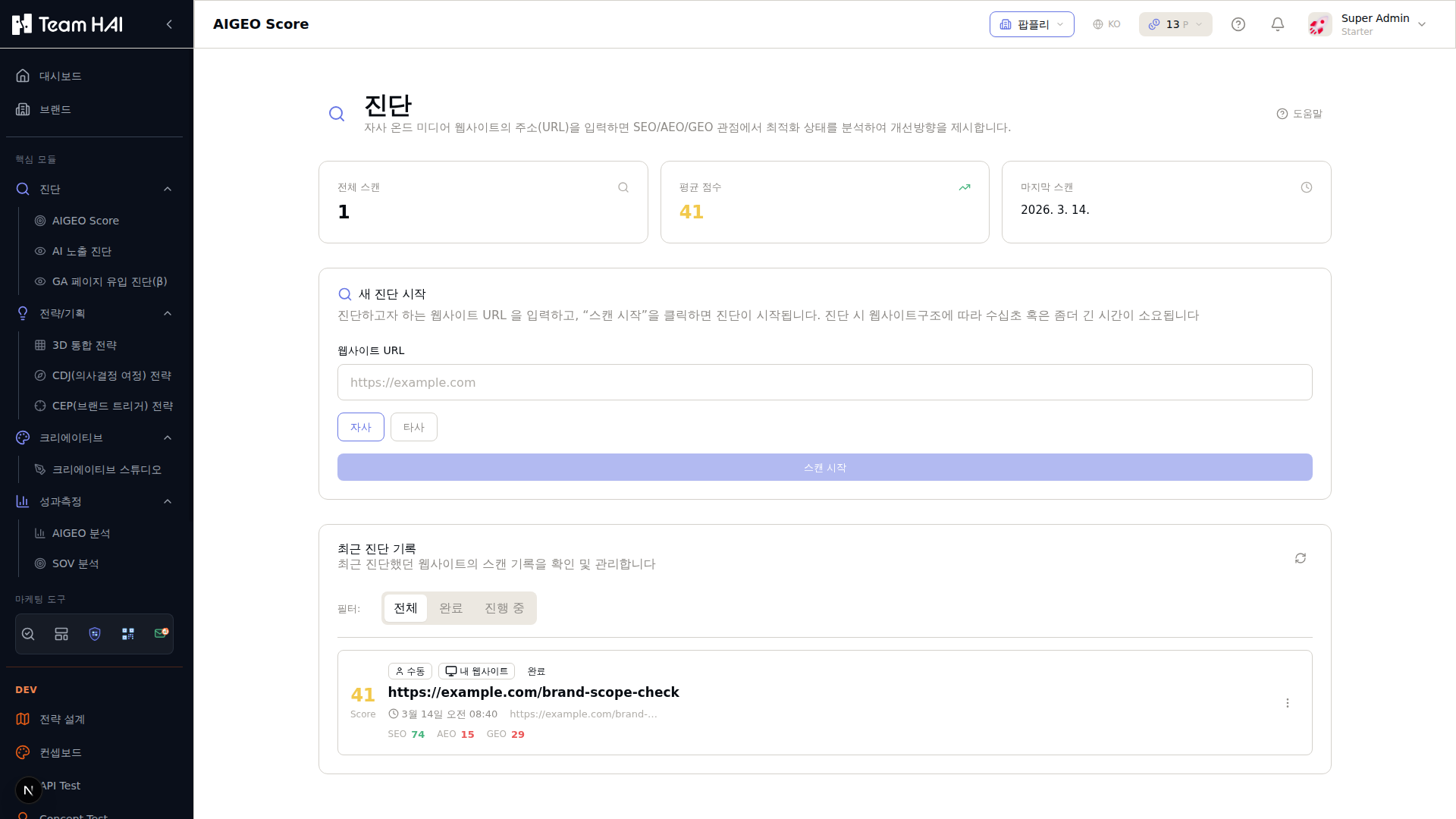The height and width of the screenshot is (819, 1456).
Task: Collapse the sidebar with the left arrow
Action: point(169,24)
